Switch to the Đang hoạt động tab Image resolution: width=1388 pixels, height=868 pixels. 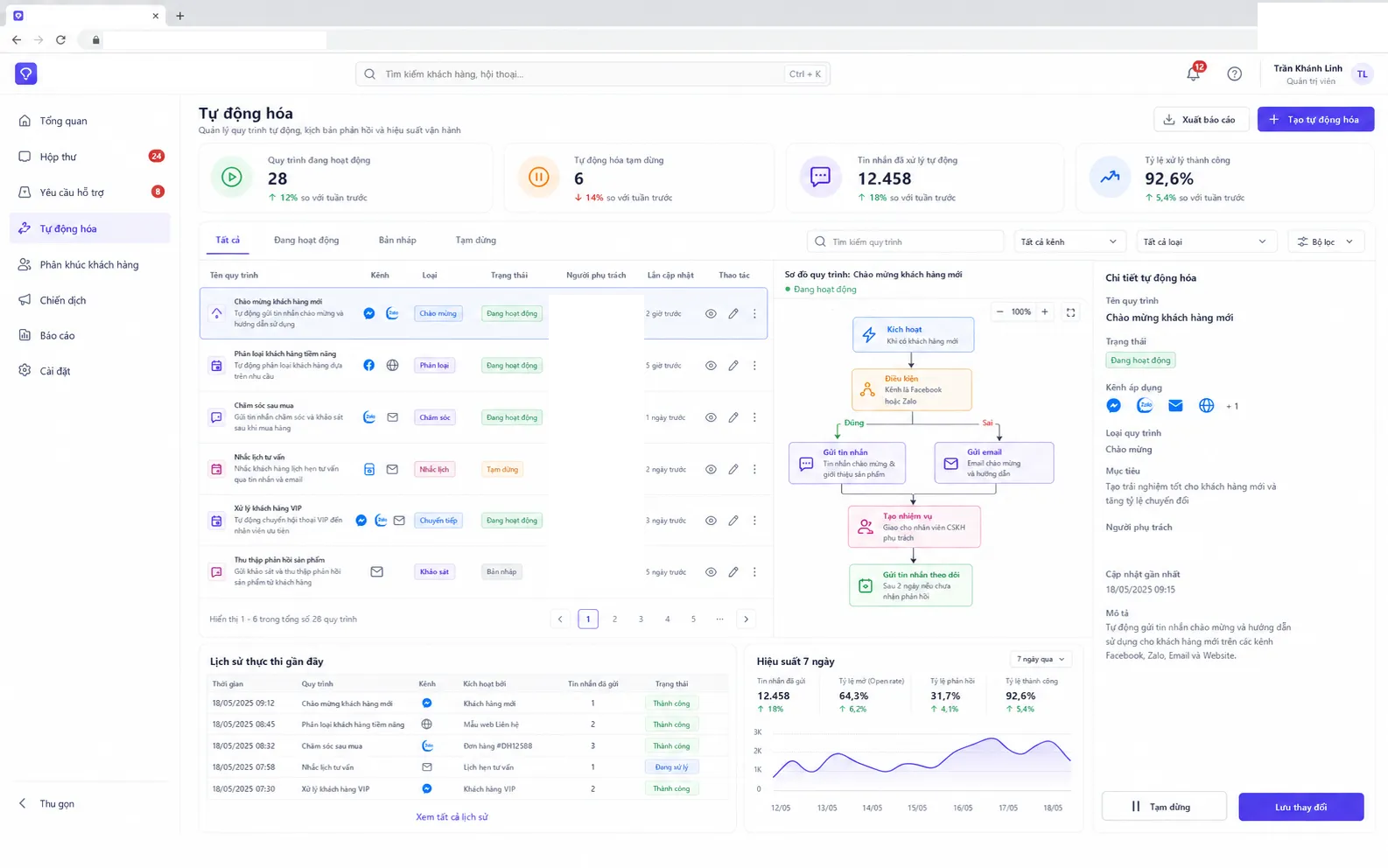click(306, 240)
